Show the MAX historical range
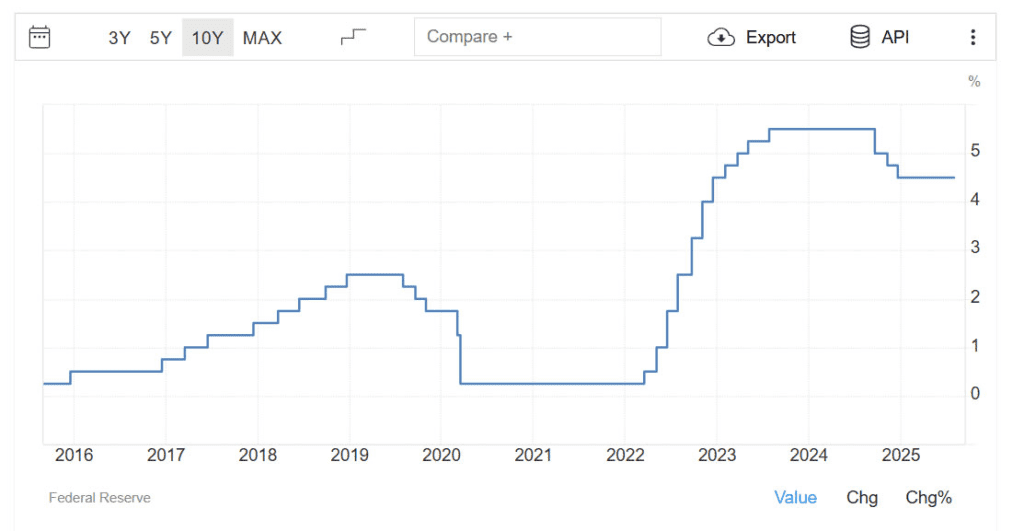The image size is (1024, 531). coord(262,38)
